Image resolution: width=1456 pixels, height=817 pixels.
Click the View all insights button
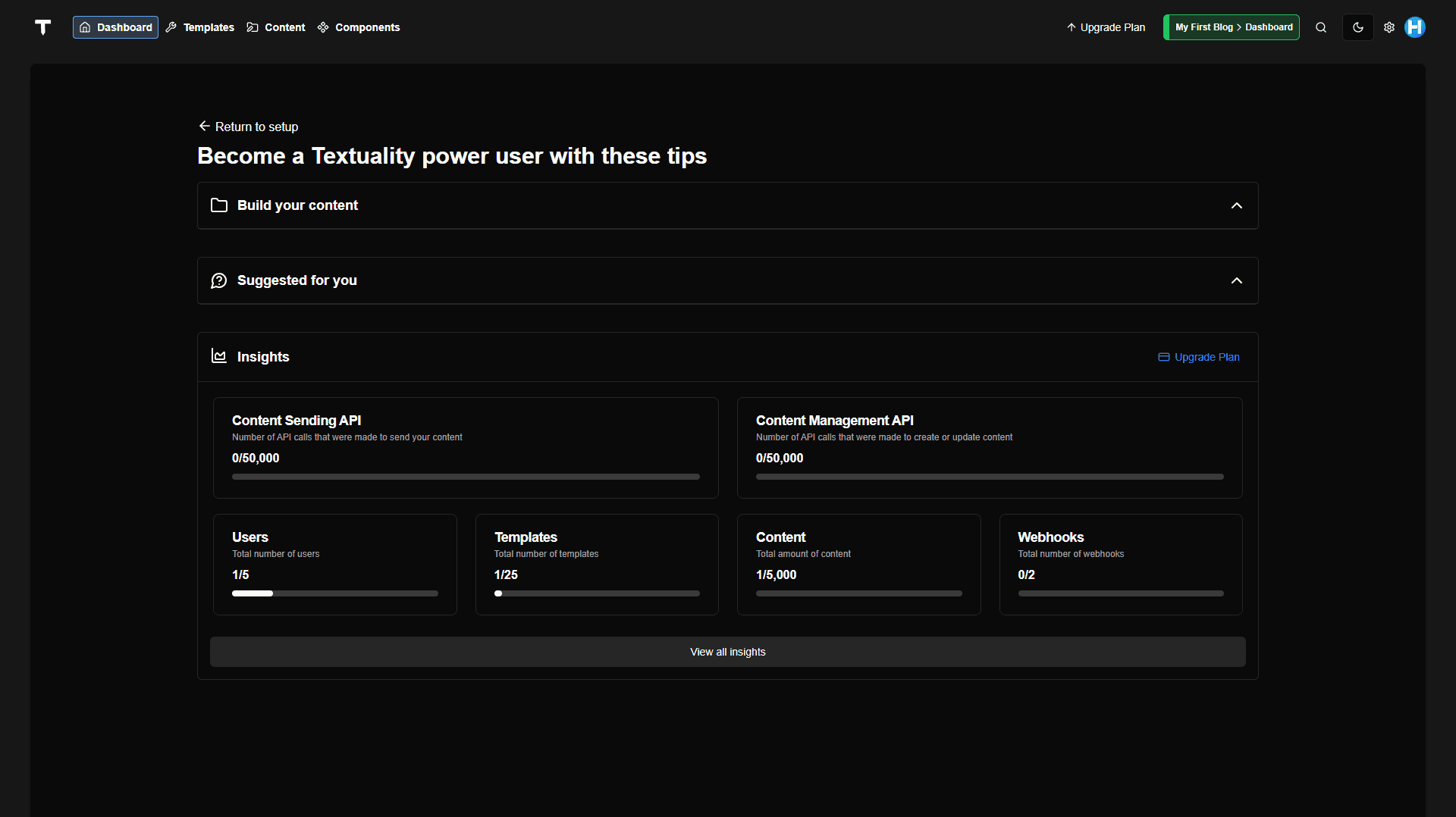[x=727, y=651]
